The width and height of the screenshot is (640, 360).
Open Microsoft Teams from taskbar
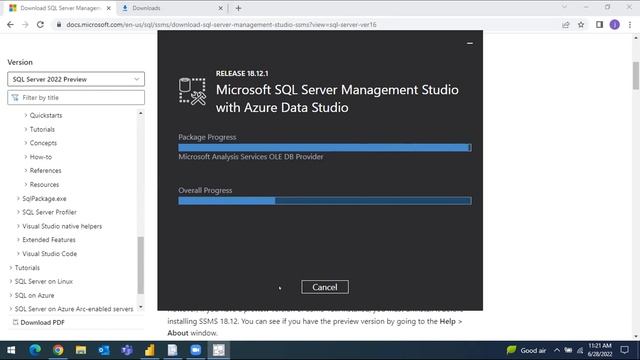pos(127,350)
